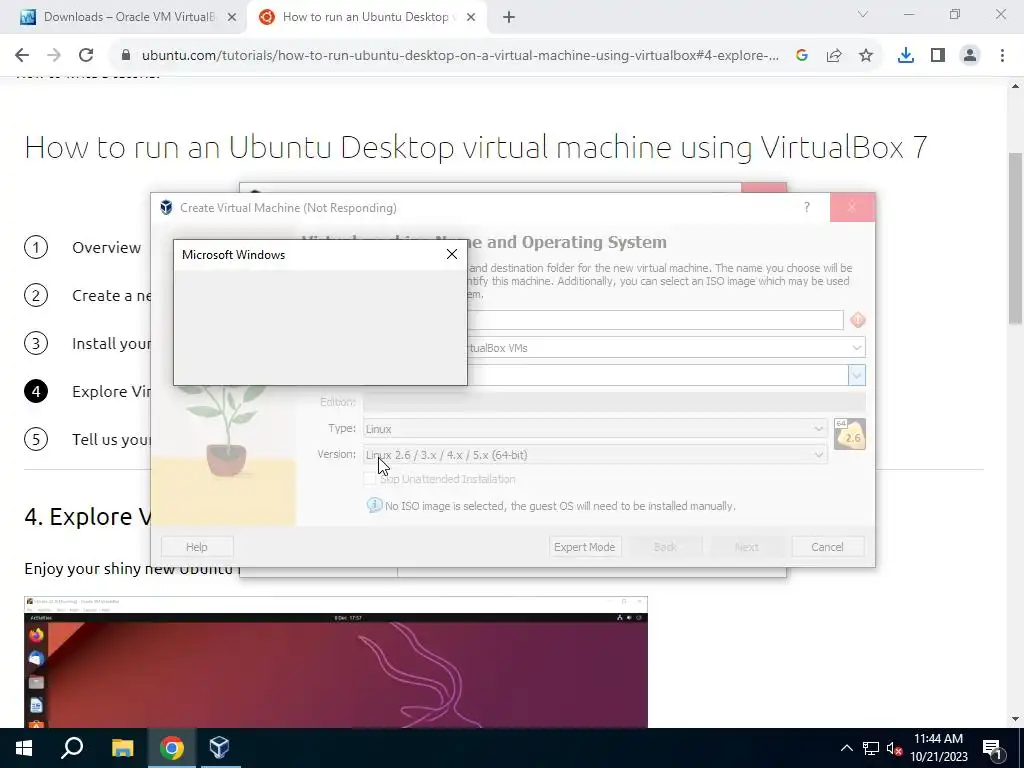Click the Google icon in the address bar
The width and height of the screenshot is (1024, 768).
coord(802,56)
